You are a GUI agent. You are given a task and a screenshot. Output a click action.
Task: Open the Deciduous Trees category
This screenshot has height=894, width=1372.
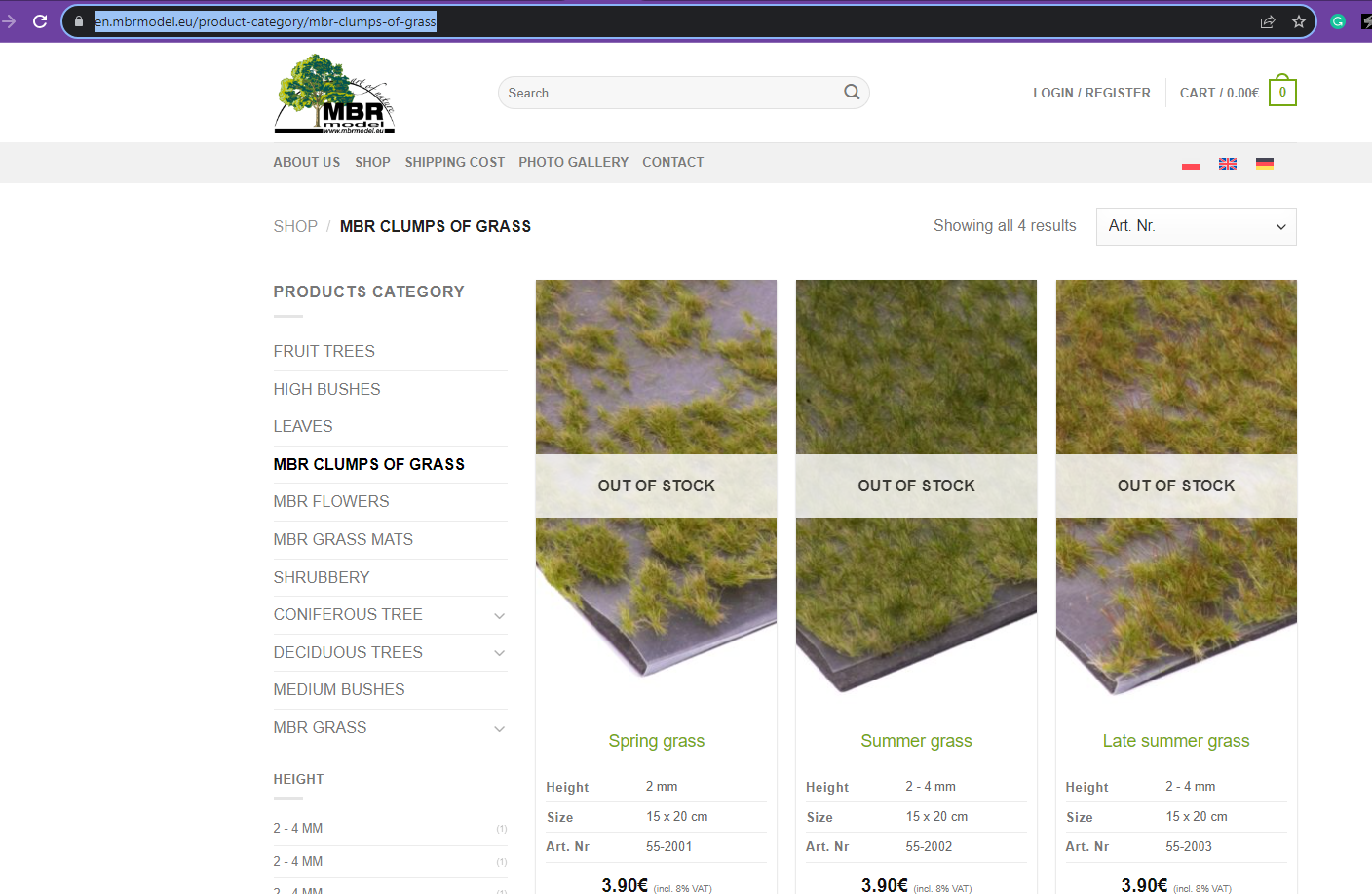point(348,652)
